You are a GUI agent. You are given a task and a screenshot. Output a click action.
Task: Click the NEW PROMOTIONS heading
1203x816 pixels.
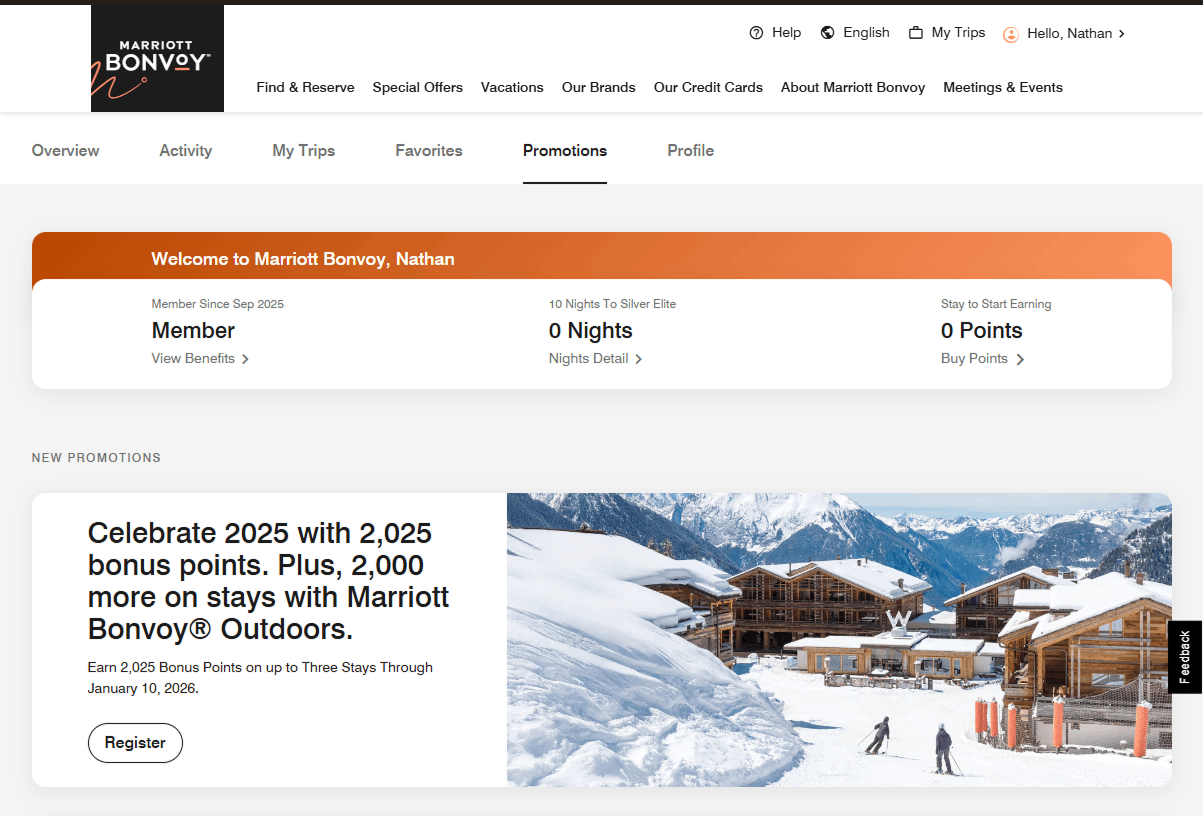click(x=96, y=458)
